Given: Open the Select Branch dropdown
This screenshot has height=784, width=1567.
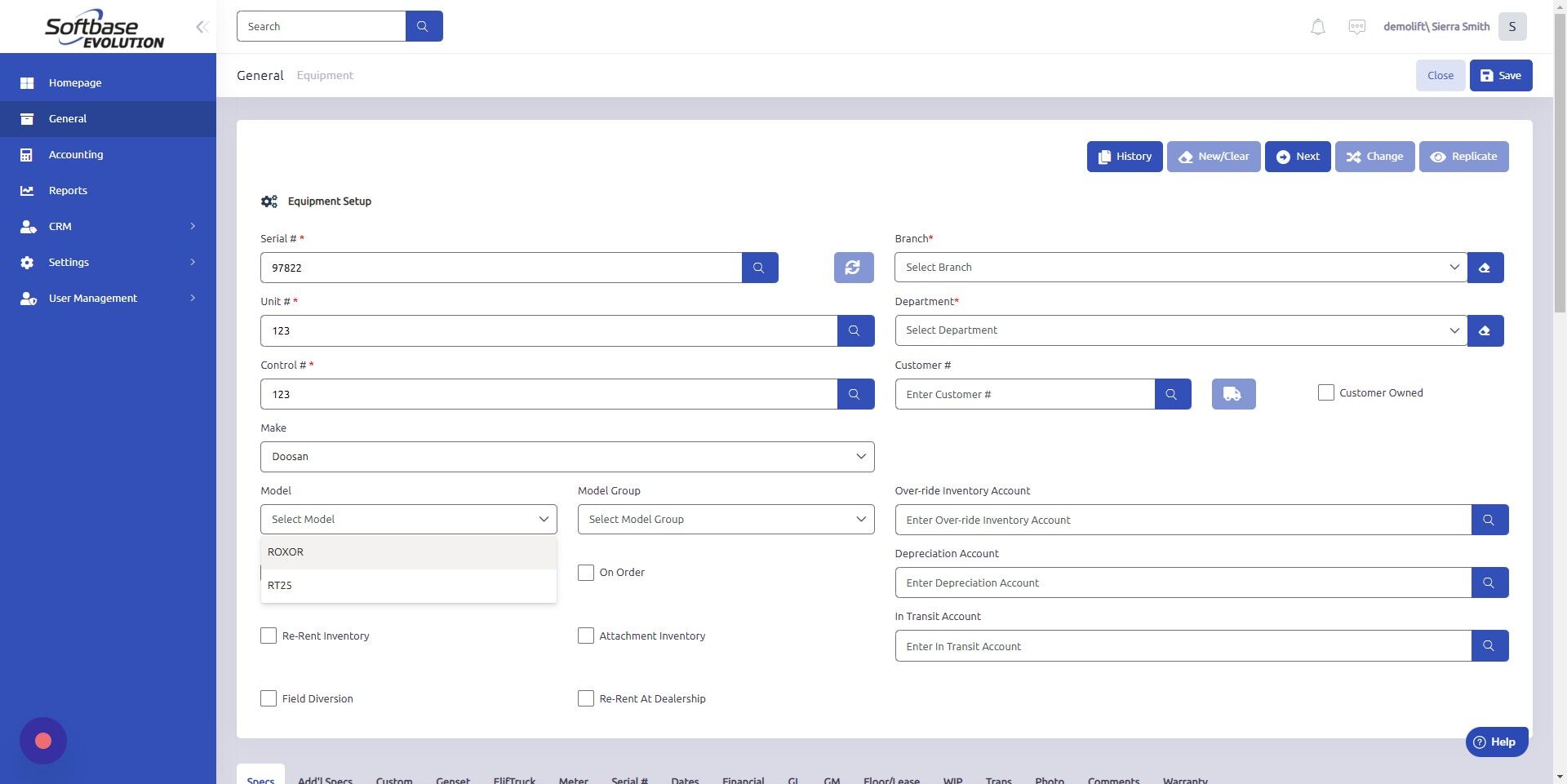Looking at the screenshot, I should (1179, 267).
